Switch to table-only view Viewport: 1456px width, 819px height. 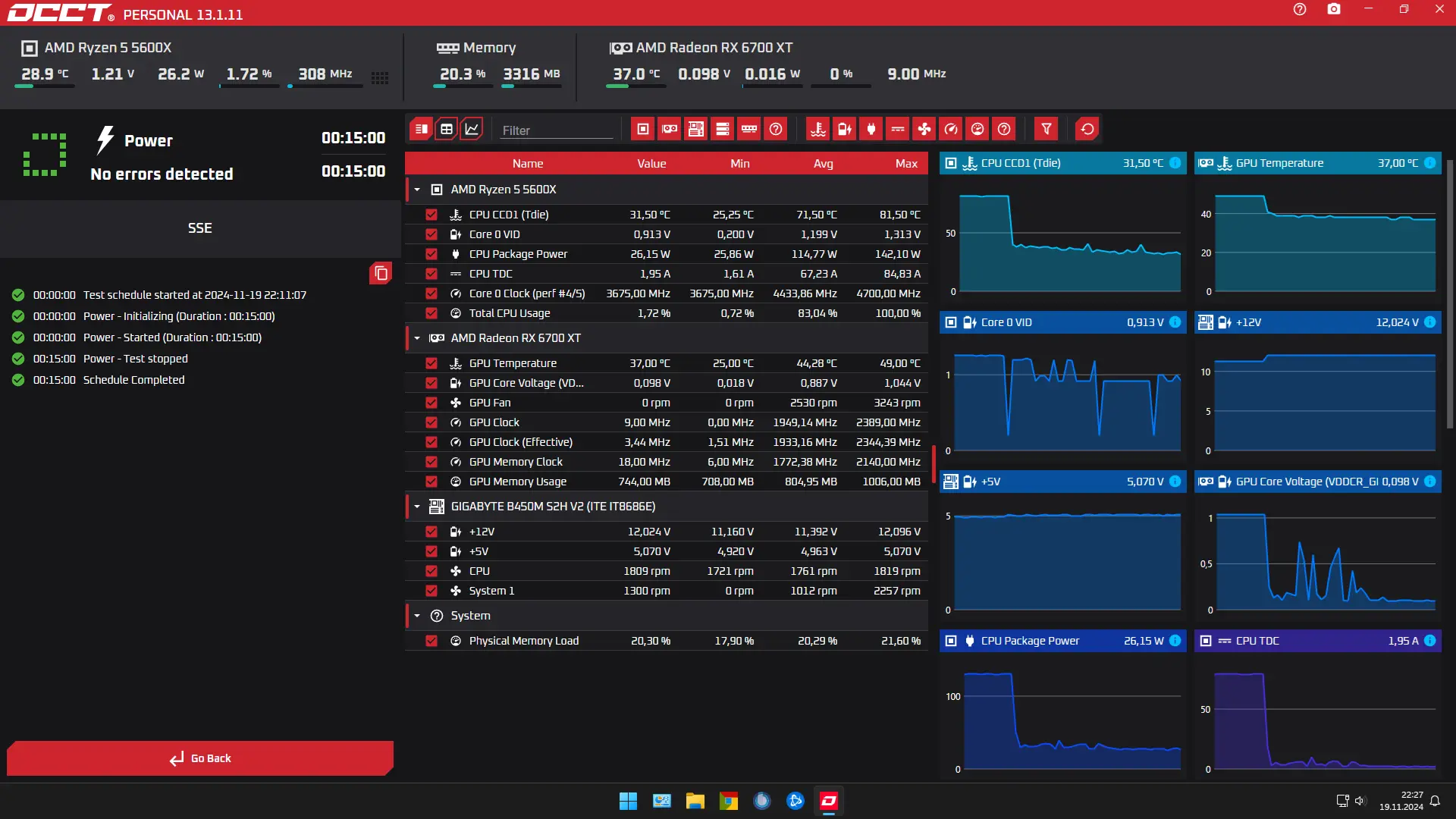point(447,129)
